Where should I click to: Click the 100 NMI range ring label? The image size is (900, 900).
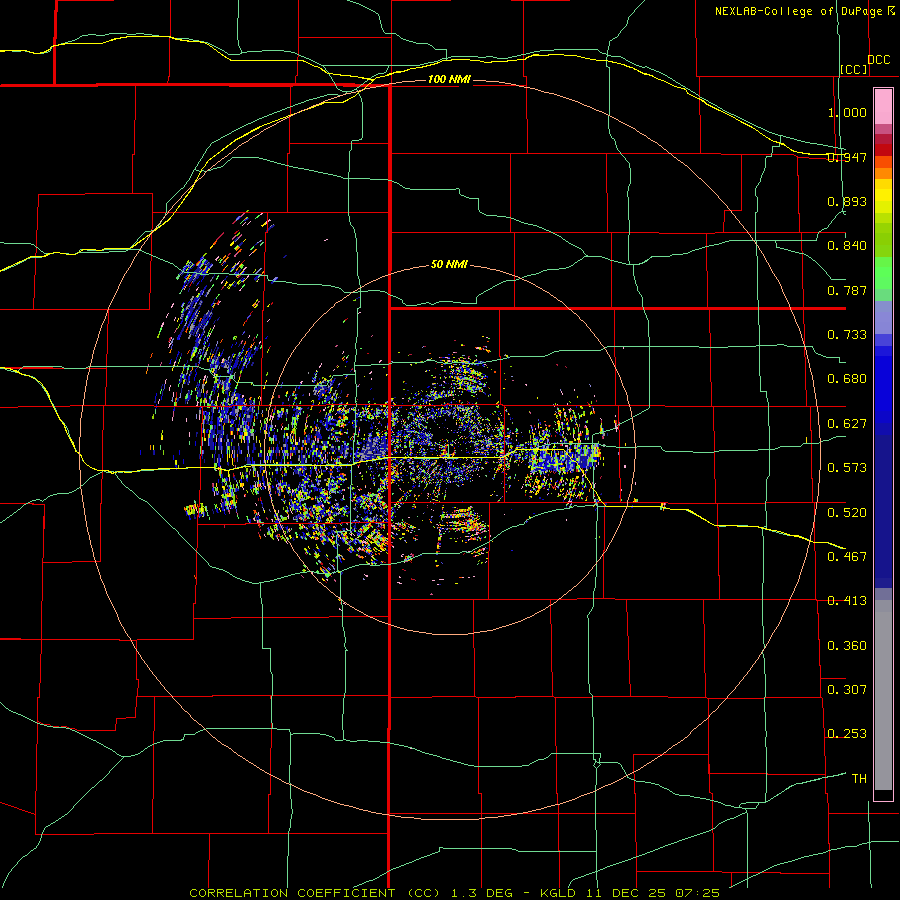pos(449,79)
